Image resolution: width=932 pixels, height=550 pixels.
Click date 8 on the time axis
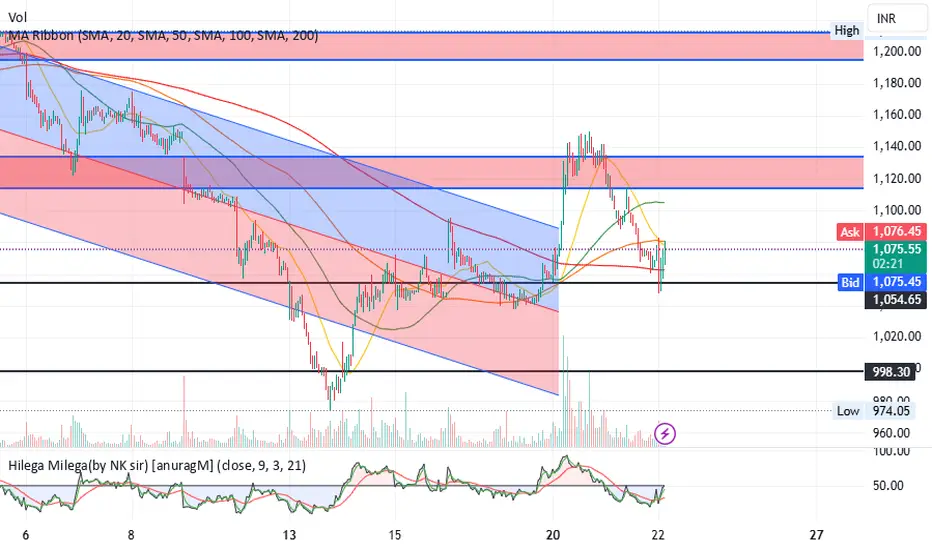coord(131,535)
